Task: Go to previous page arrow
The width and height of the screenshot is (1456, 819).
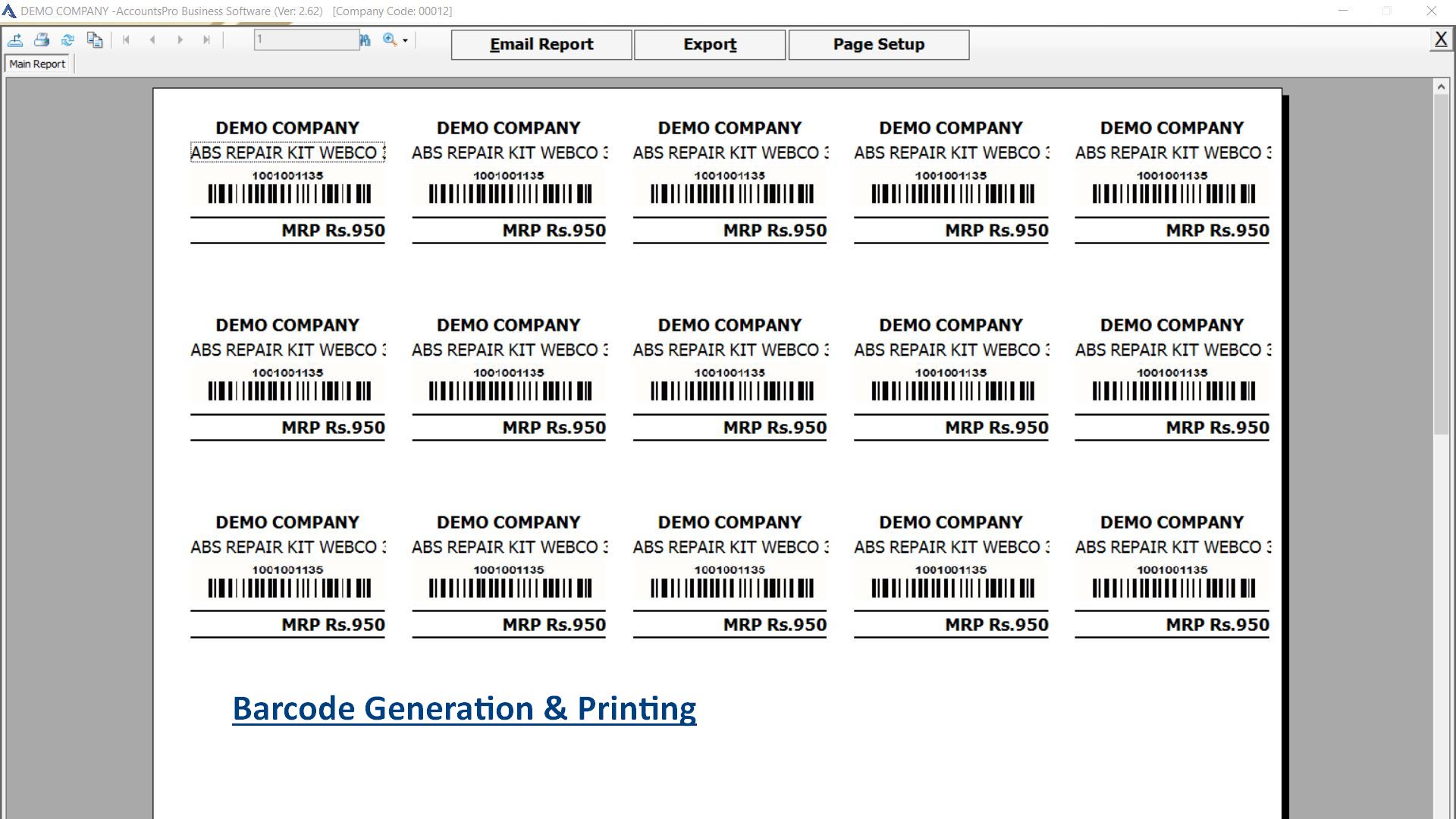Action: 153,40
